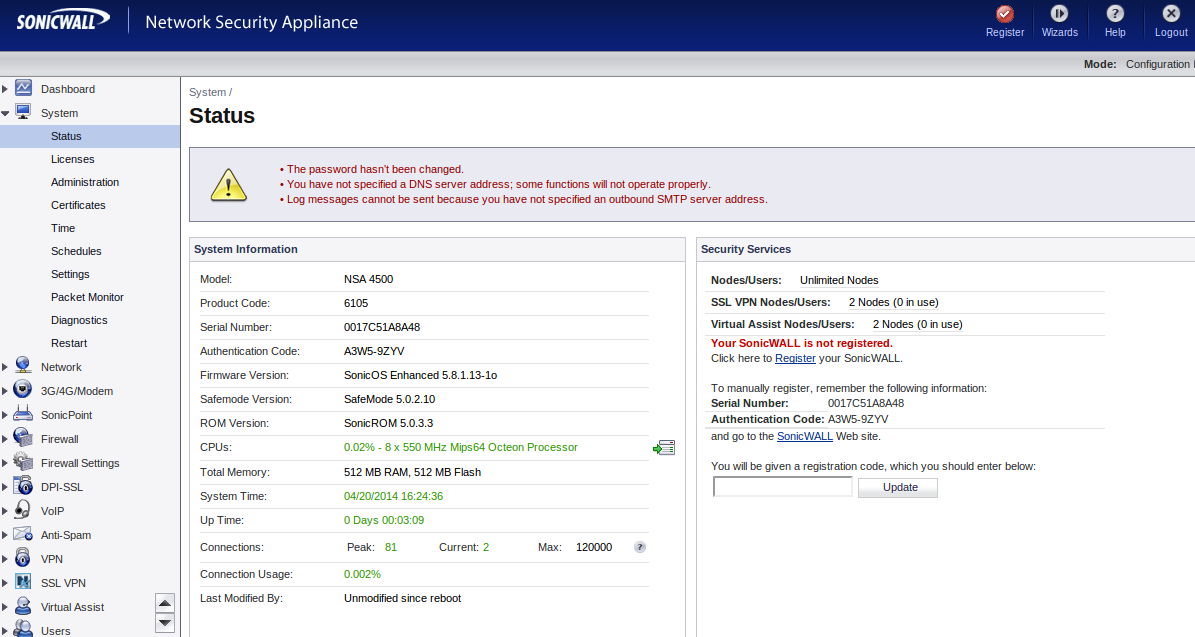
Task: Open the Schedules page
Action: [x=75, y=251]
